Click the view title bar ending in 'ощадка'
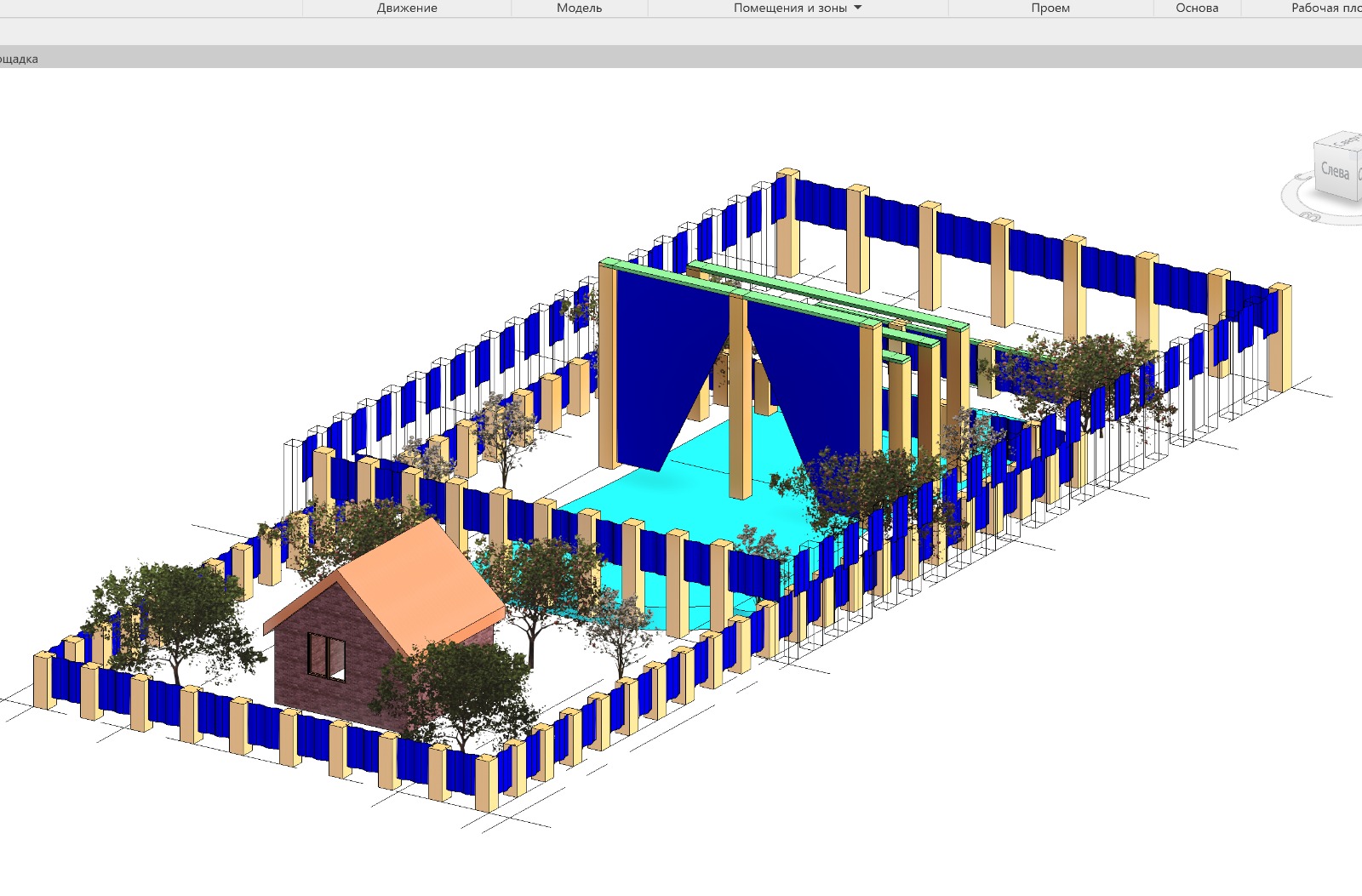The image size is (1362, 896). pos(19,59)
